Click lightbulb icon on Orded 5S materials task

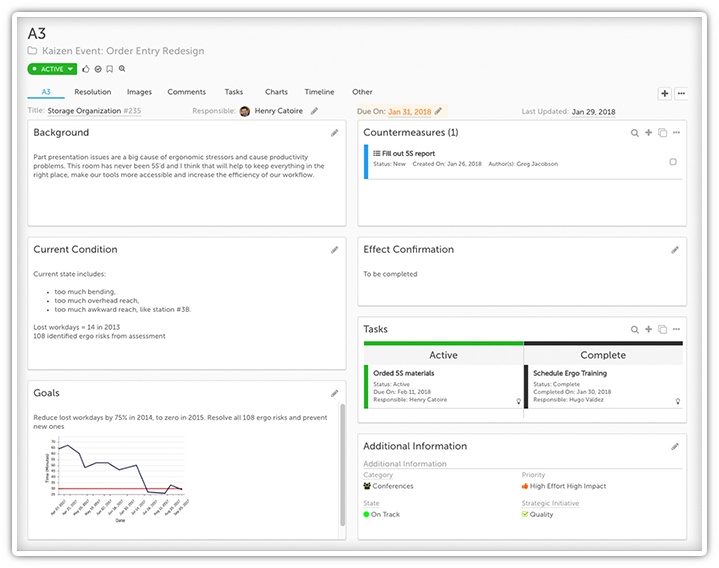pos(519,401)
